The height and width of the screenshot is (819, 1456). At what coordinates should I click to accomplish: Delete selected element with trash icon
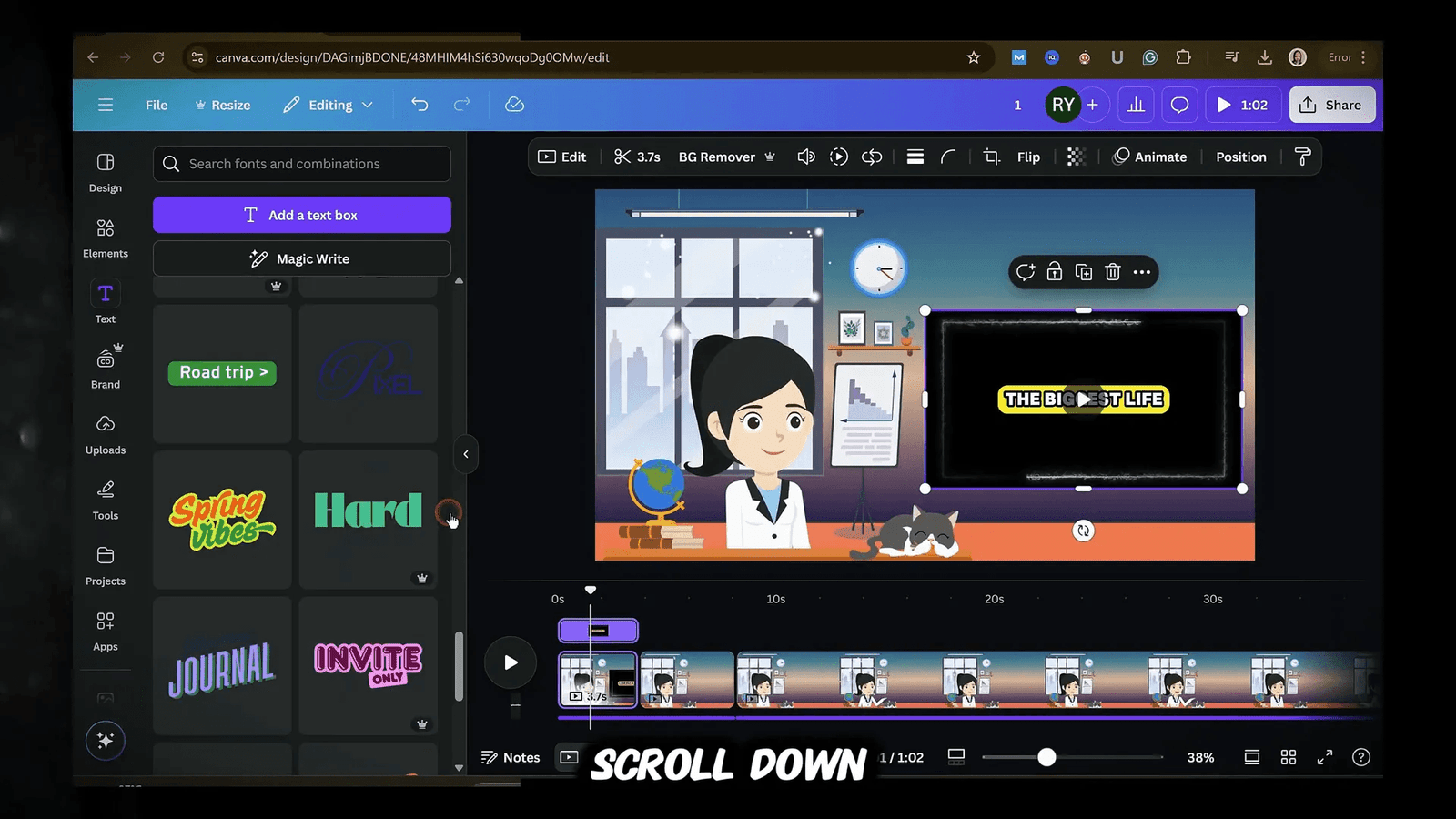[1112, 272]
